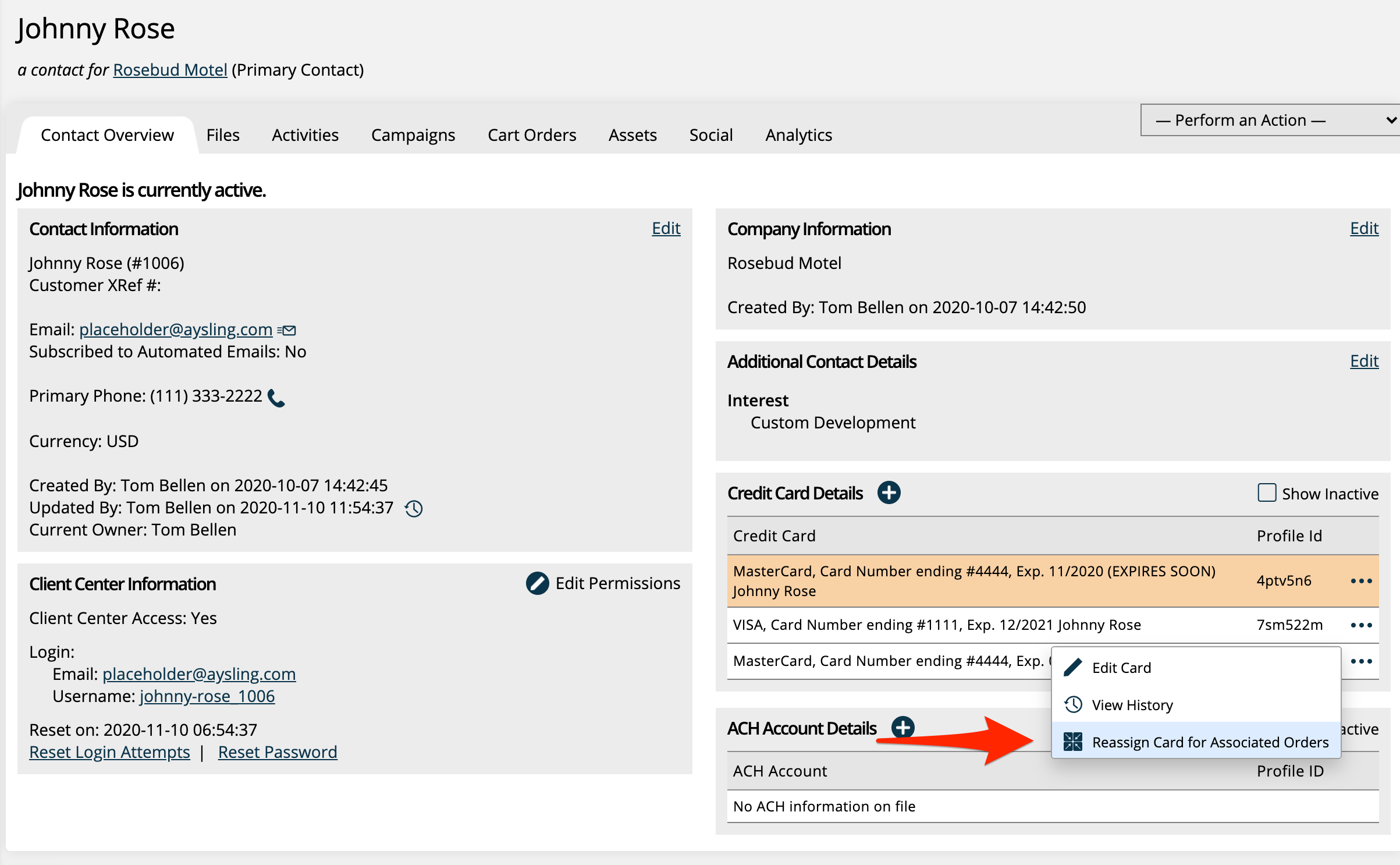Switch to the Cart Orders tab
The height and width of the screenshot is (865, 1400).
531,135
